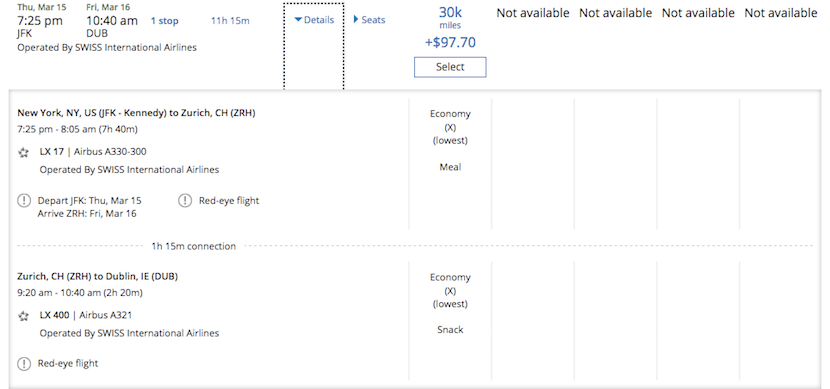Click the Red-eye flight alert icon for LX 17

click(185, 201)
